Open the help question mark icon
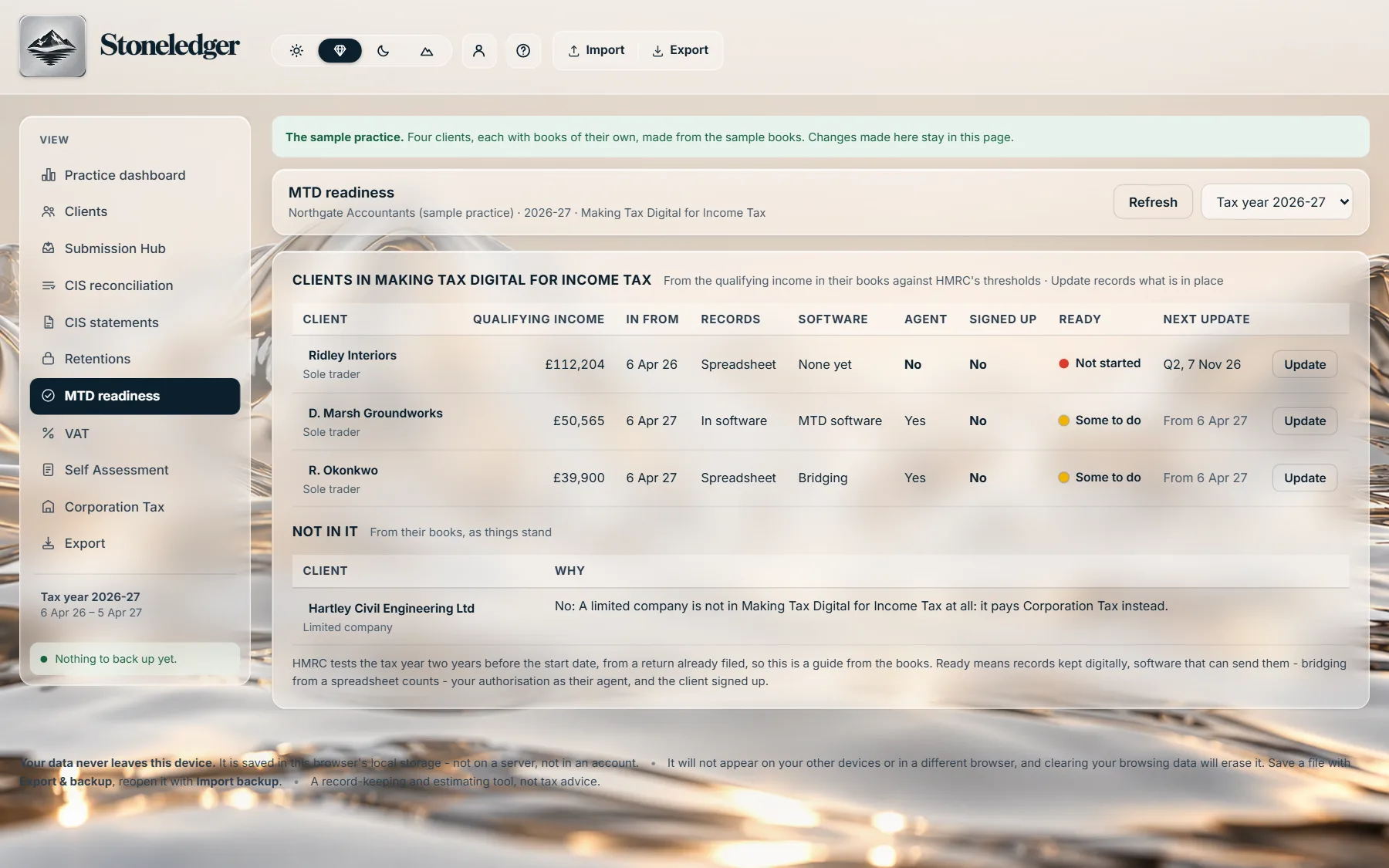1389x868 pixels. pyautogui.click(x=523, y=51)
